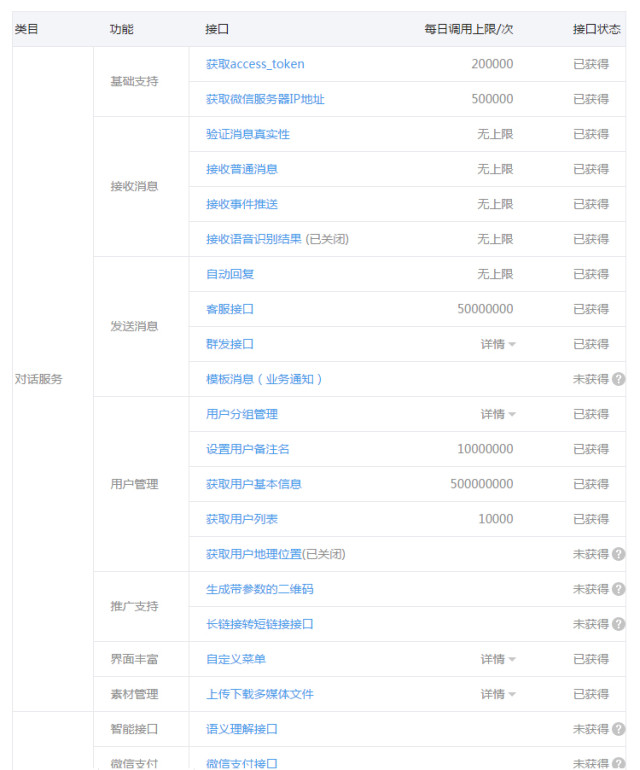Click question mark in 长链接转短链接接口 row
640x770 pixels.
[619, 624]
